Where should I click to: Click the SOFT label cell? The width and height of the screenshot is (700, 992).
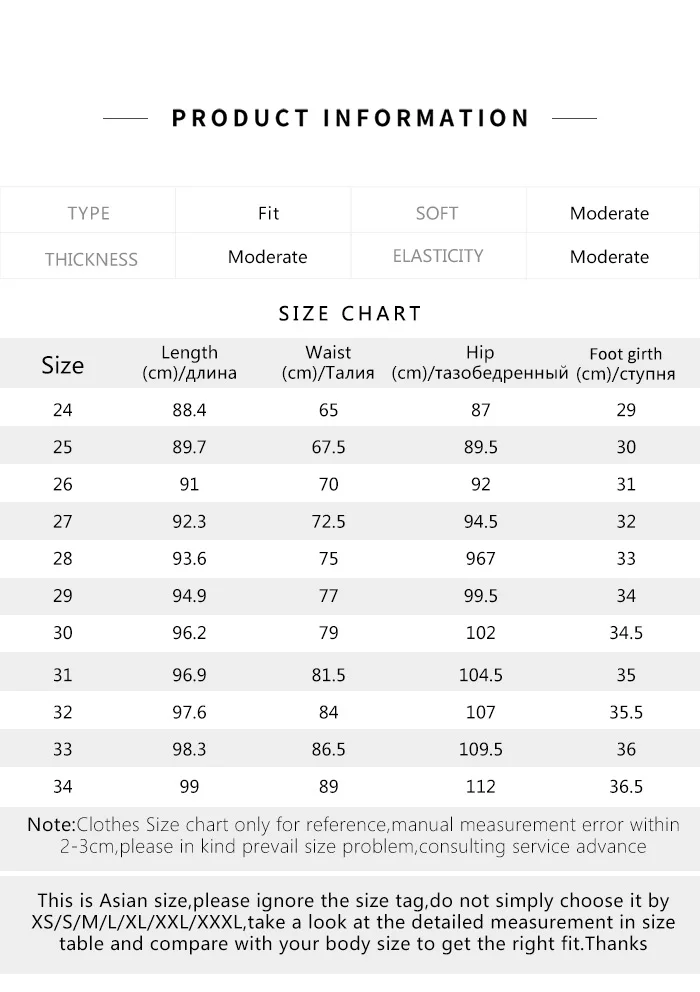437,213
